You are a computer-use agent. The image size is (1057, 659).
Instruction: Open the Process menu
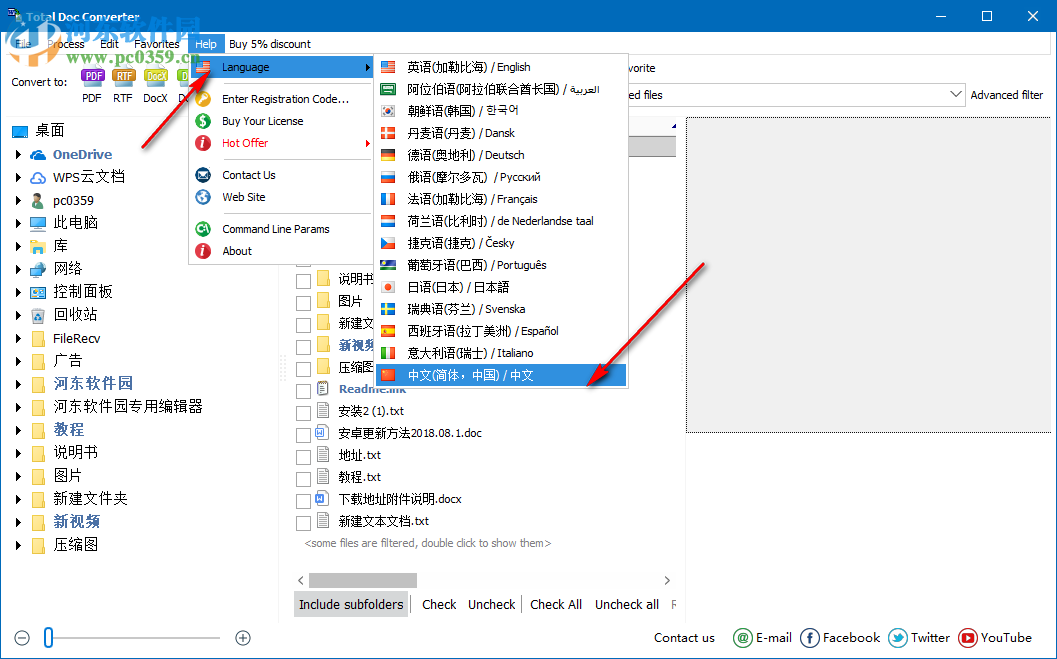coord(65,43)
